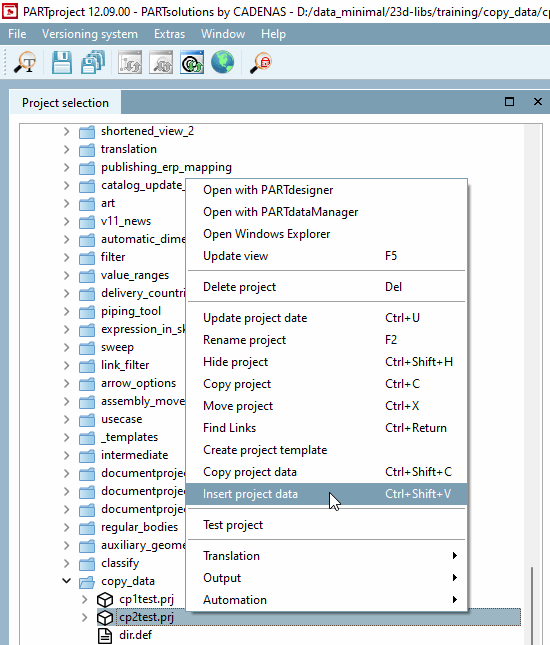
Task: Choose Hide project menu entry
Action: pos(327,362)
